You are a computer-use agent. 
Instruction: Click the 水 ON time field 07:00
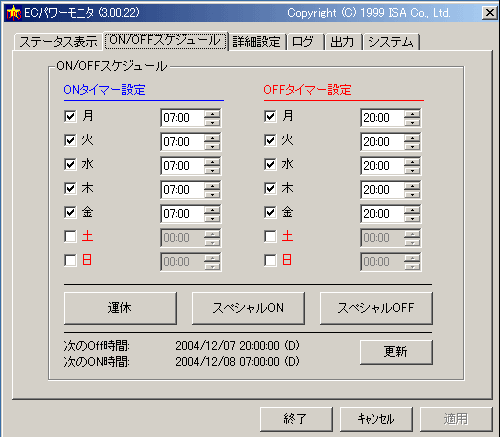coord(183,166)
